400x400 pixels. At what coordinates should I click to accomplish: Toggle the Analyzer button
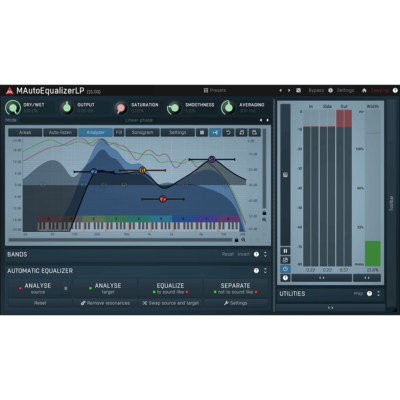tap(96, 132)
